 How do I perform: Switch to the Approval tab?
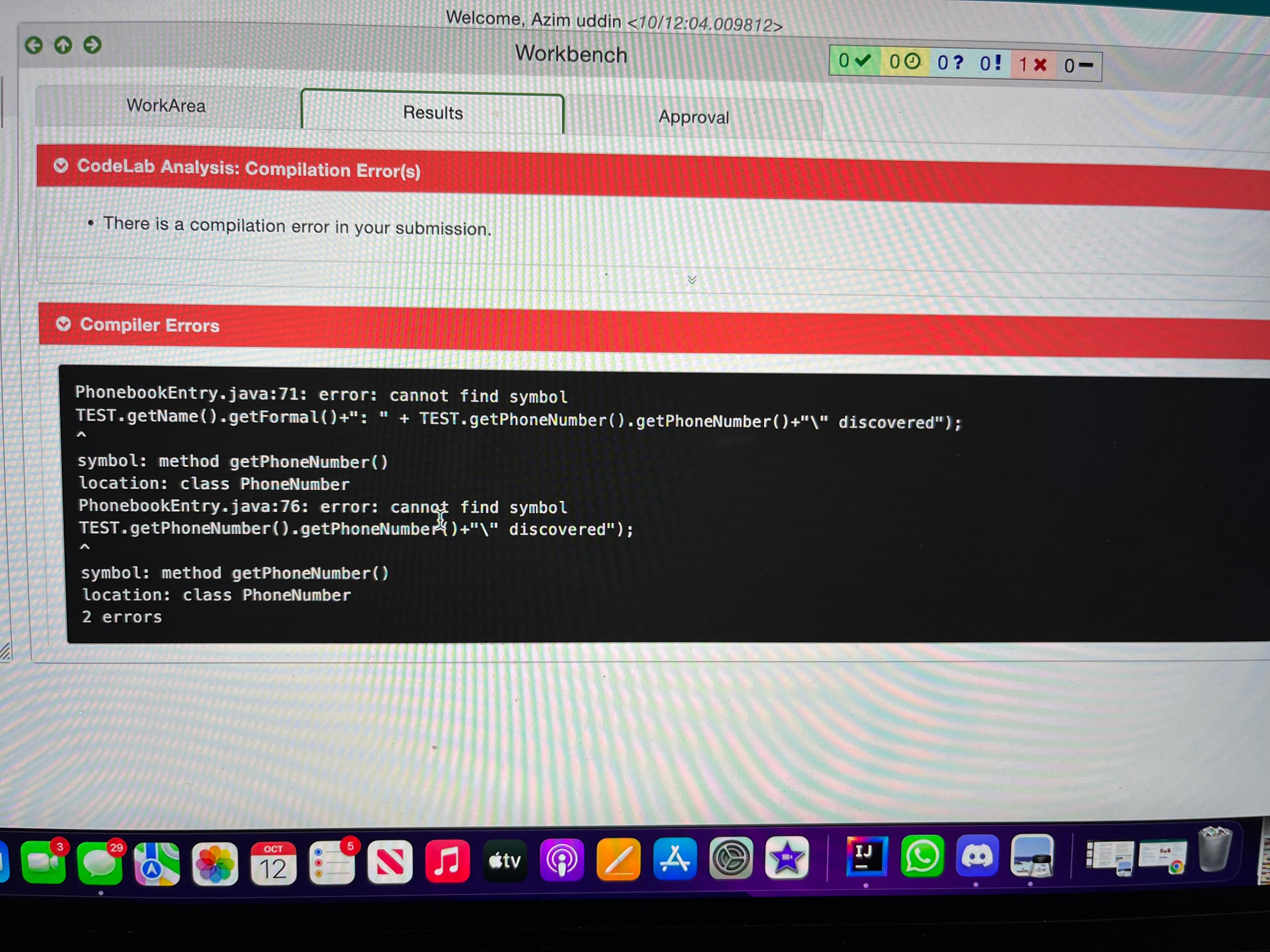[693, 117]
